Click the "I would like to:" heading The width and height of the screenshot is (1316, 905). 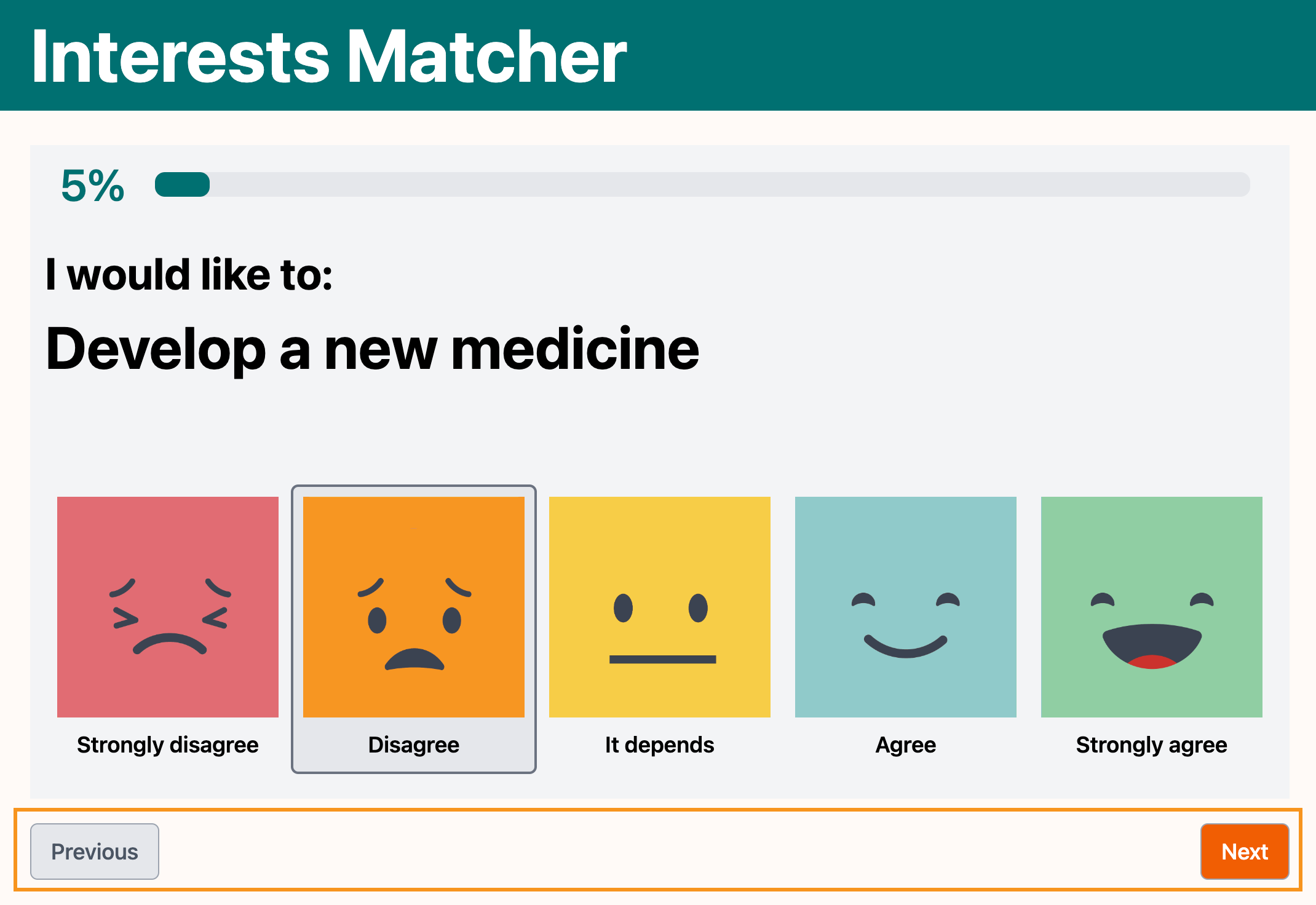coord(189,274)
